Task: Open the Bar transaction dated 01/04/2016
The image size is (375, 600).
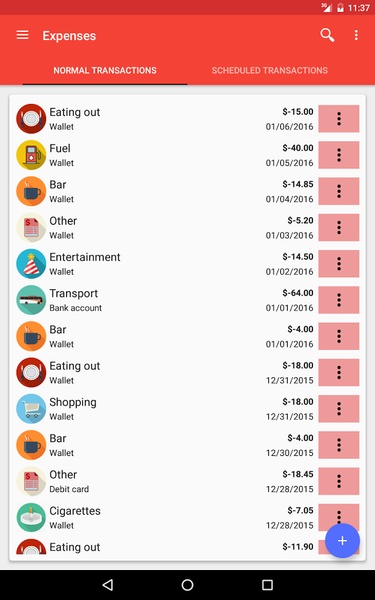Action: (165, 191)
